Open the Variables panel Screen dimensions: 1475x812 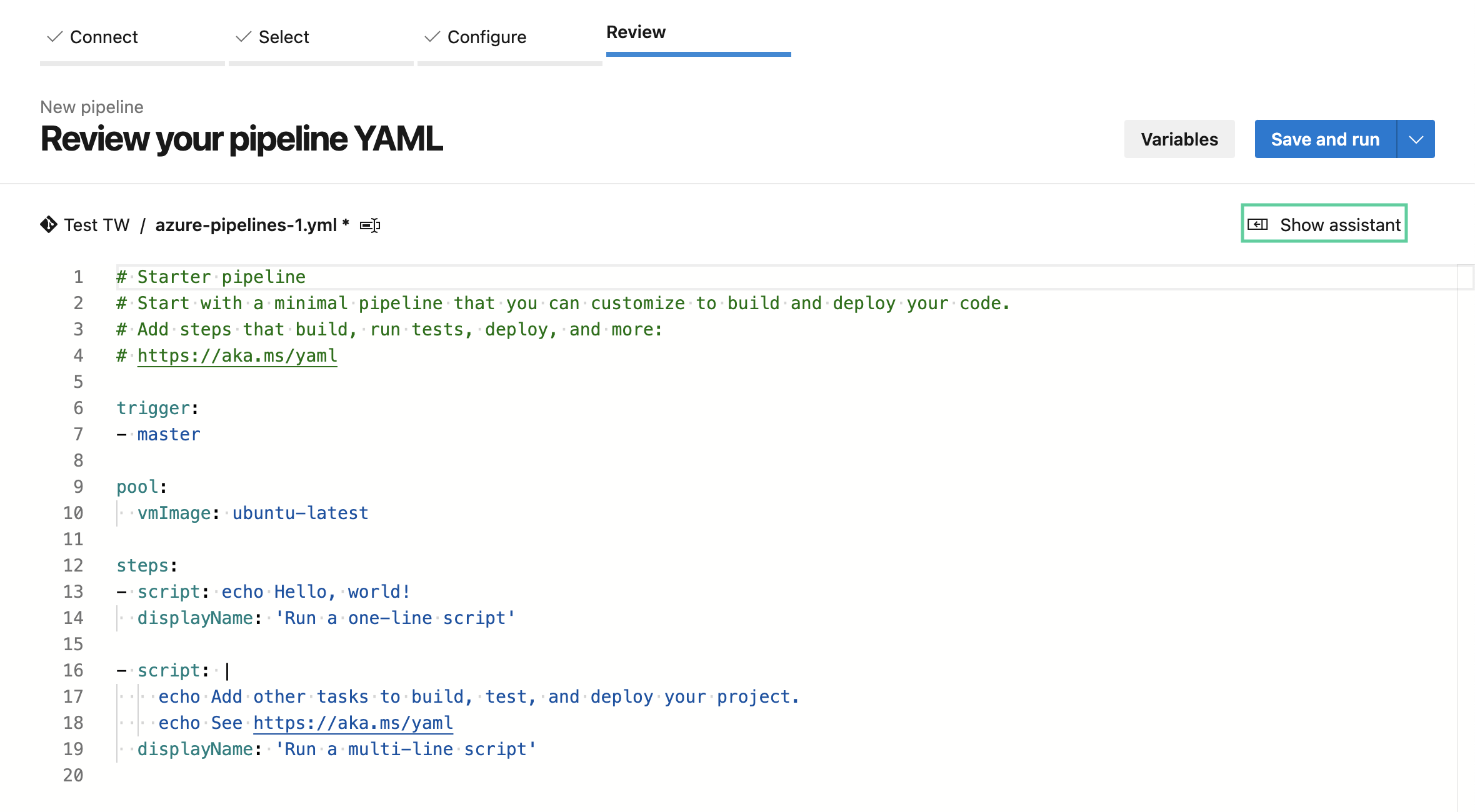(1179, 139)
